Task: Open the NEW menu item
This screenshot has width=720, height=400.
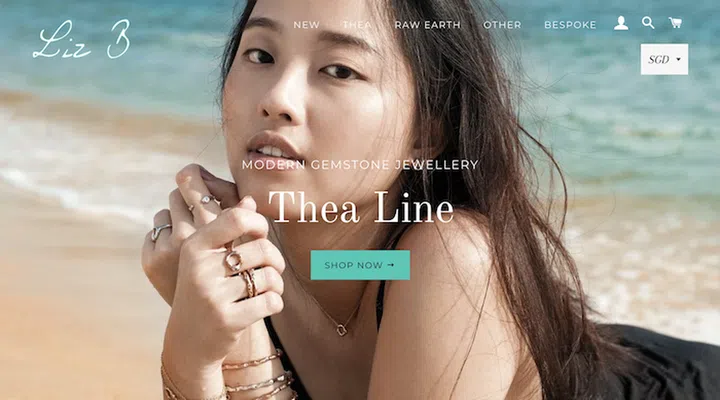Action: 307,25
